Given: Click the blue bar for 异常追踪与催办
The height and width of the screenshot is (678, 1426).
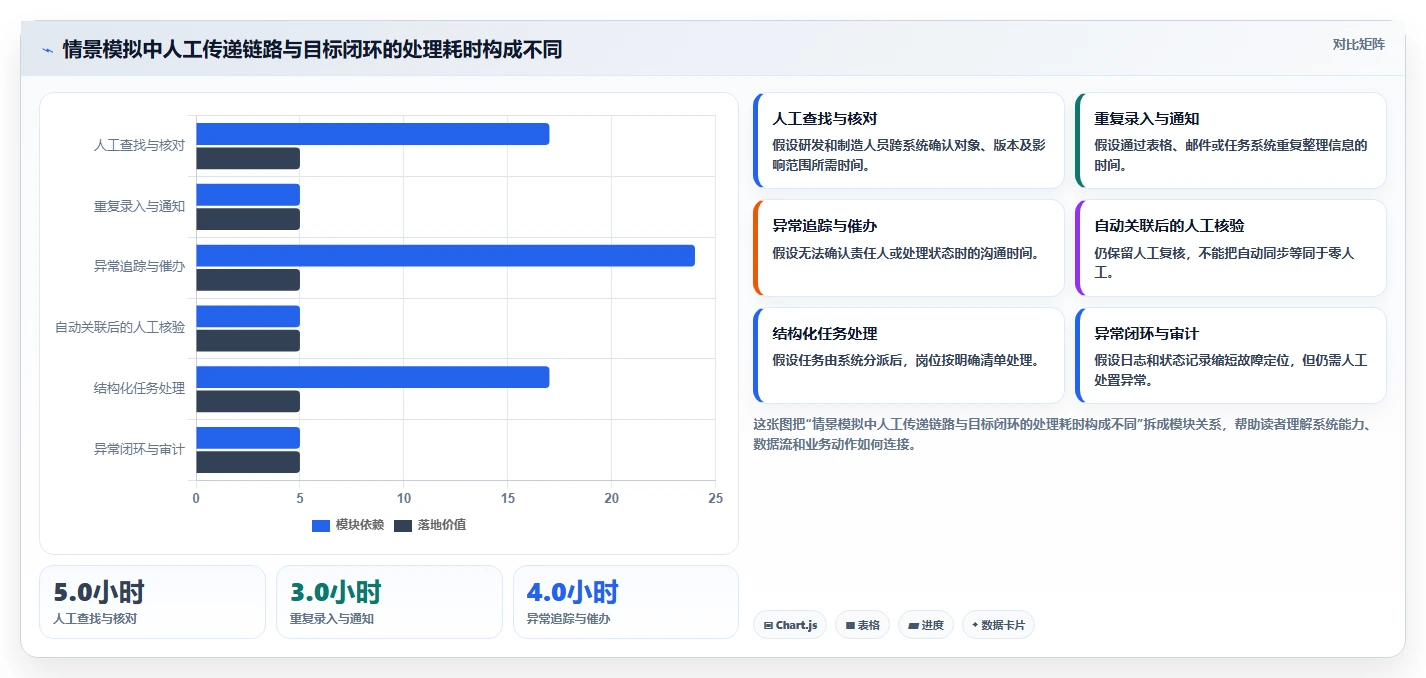Looking at the screenshot, I should pos(445,255).
